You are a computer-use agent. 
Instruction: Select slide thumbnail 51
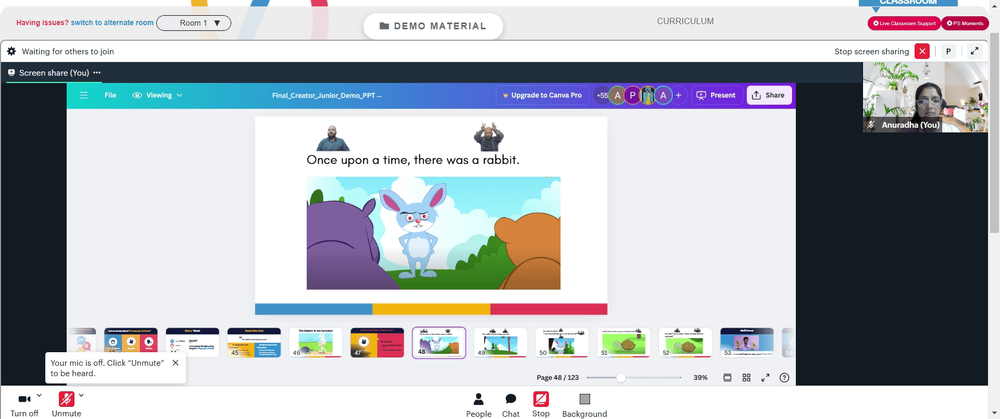(x=624, y=342)
